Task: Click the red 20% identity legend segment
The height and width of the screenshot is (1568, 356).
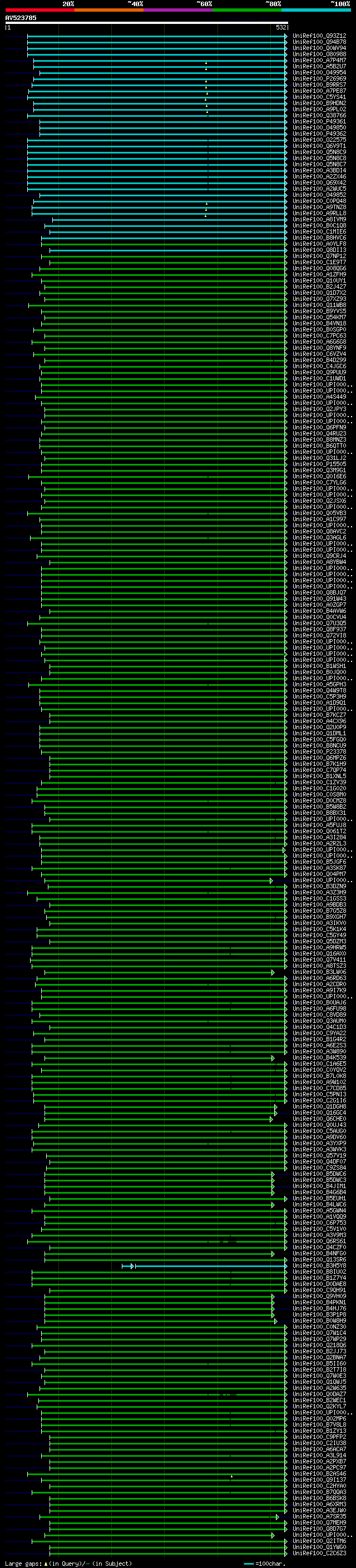Action: (x=39, y=10)
